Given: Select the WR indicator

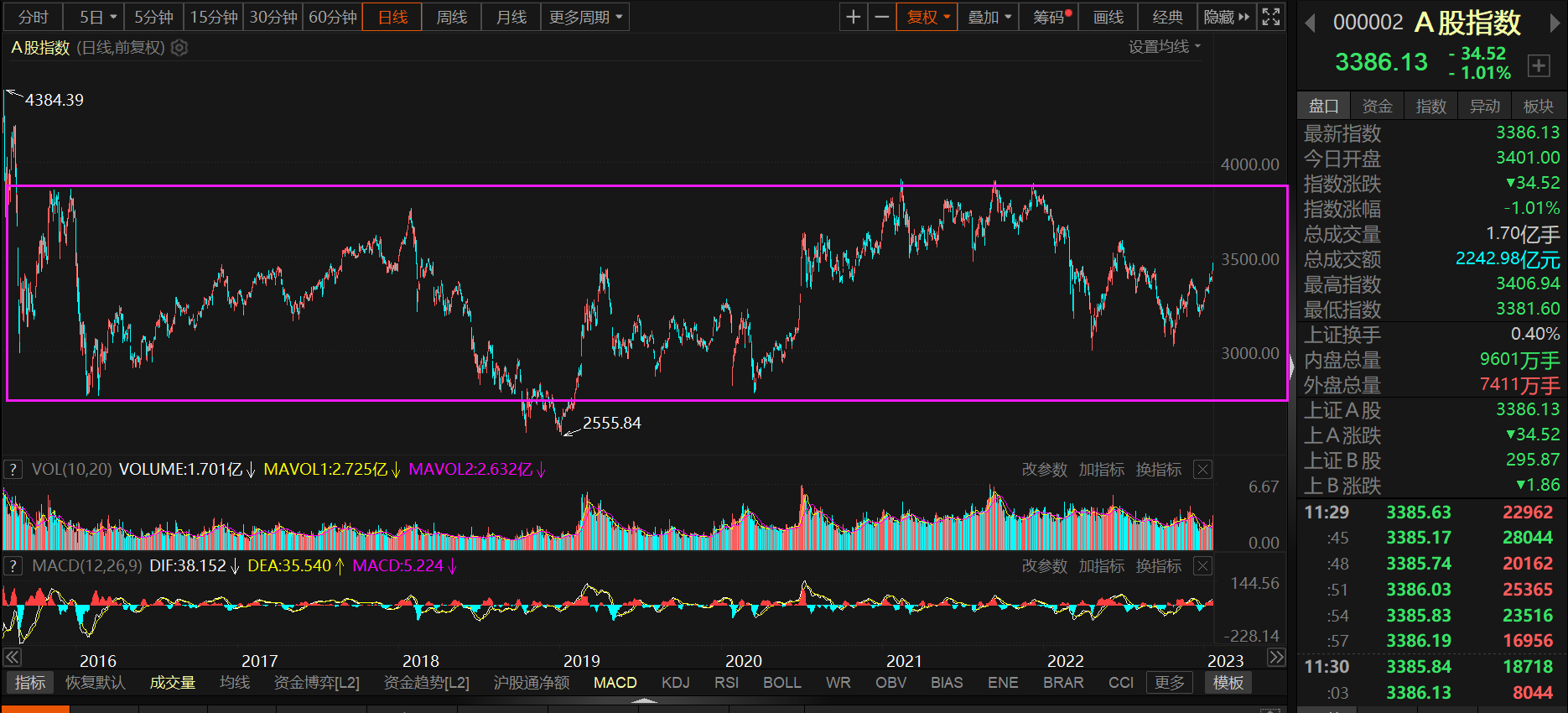Looking at the screenshot, I should coord(839,683).
